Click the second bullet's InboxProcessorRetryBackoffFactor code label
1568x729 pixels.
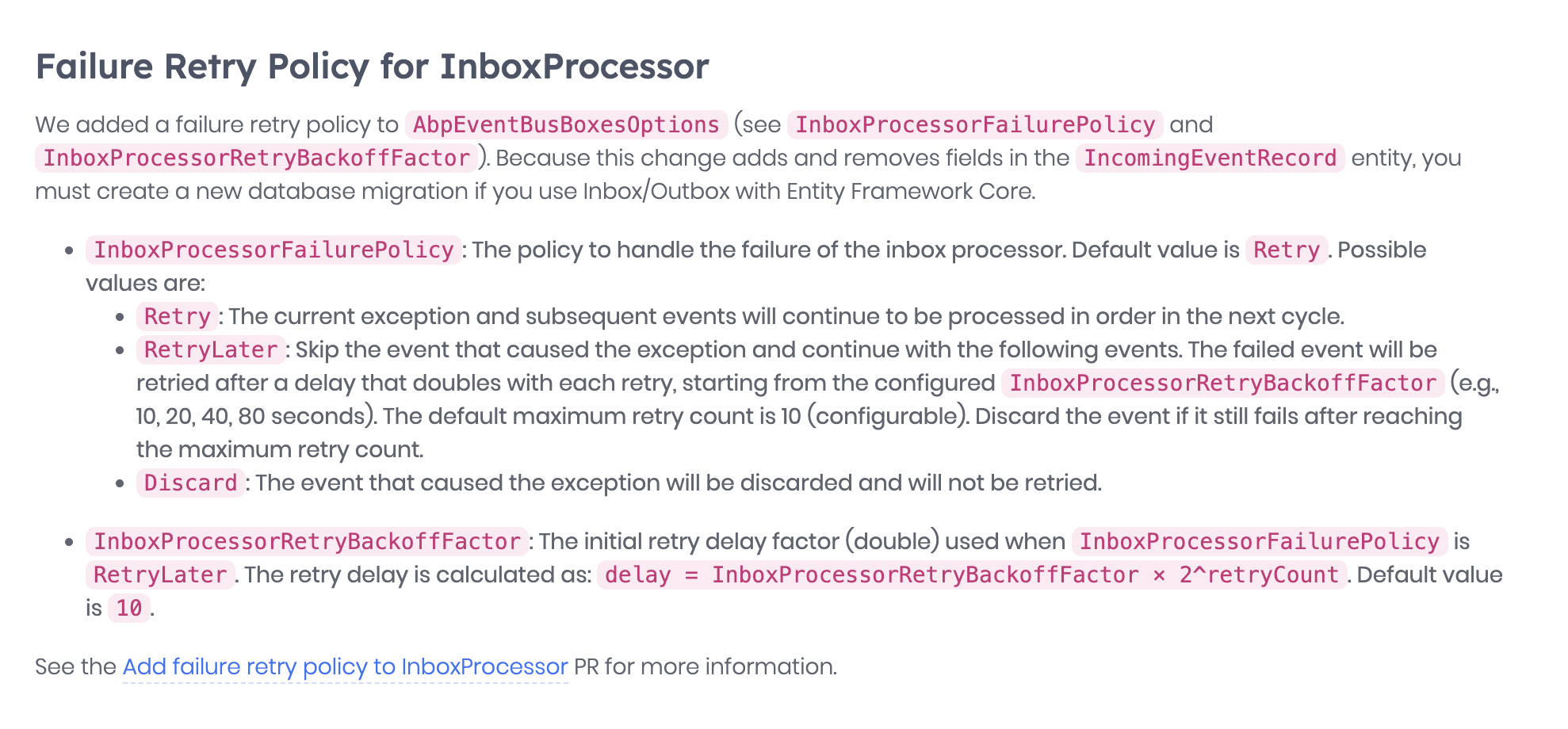pyautogui.click(x=307, y=542)
